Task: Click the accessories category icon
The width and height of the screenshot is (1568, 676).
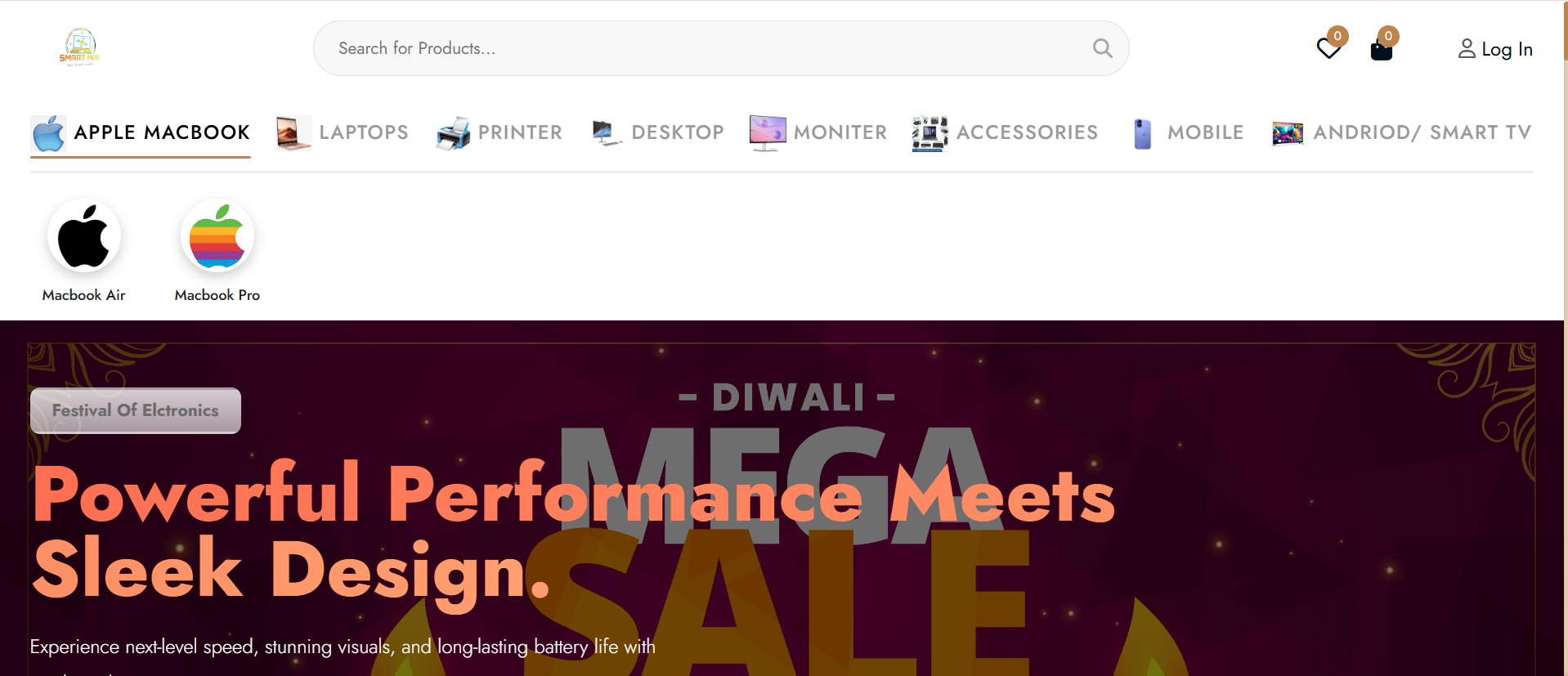Action: coord(930,133)
